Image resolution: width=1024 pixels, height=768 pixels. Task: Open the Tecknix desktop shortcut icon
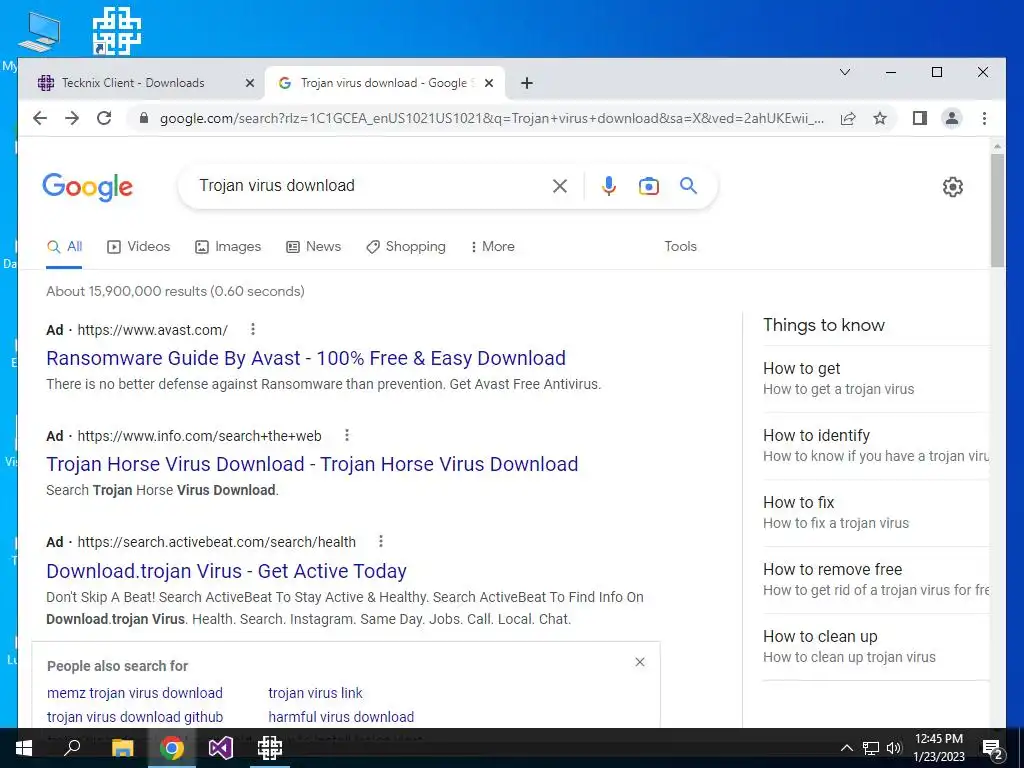[x=117, y=32]
